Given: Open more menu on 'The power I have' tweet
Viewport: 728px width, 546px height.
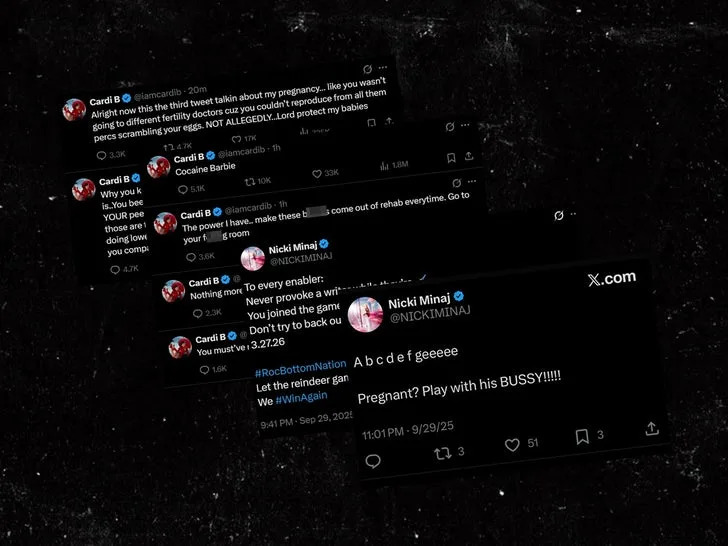Looking at the screenshot, I should [472, 181].
